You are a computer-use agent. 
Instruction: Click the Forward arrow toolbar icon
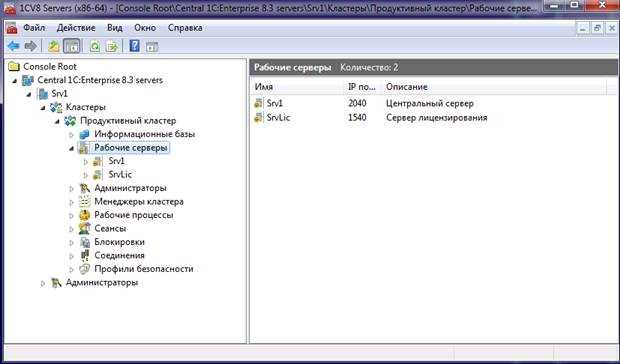30,47
